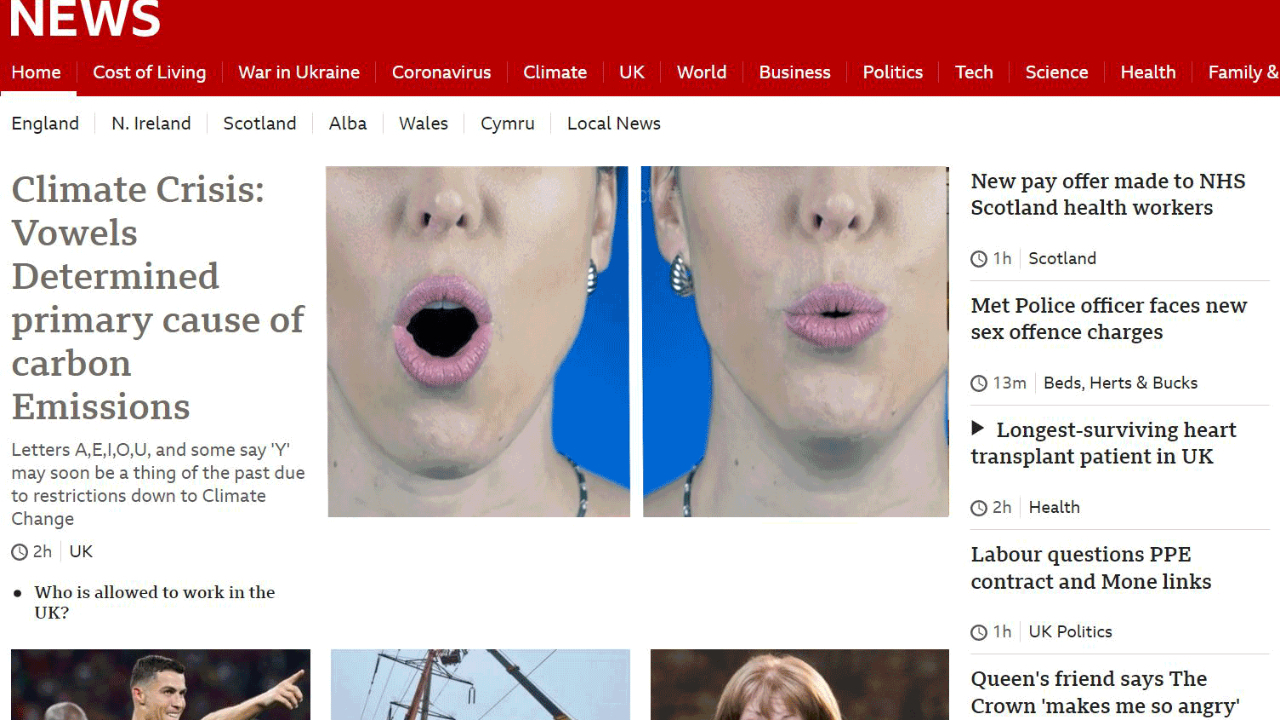Open the UK tag under main story
1280x720 pixels.
pos(81,551)
